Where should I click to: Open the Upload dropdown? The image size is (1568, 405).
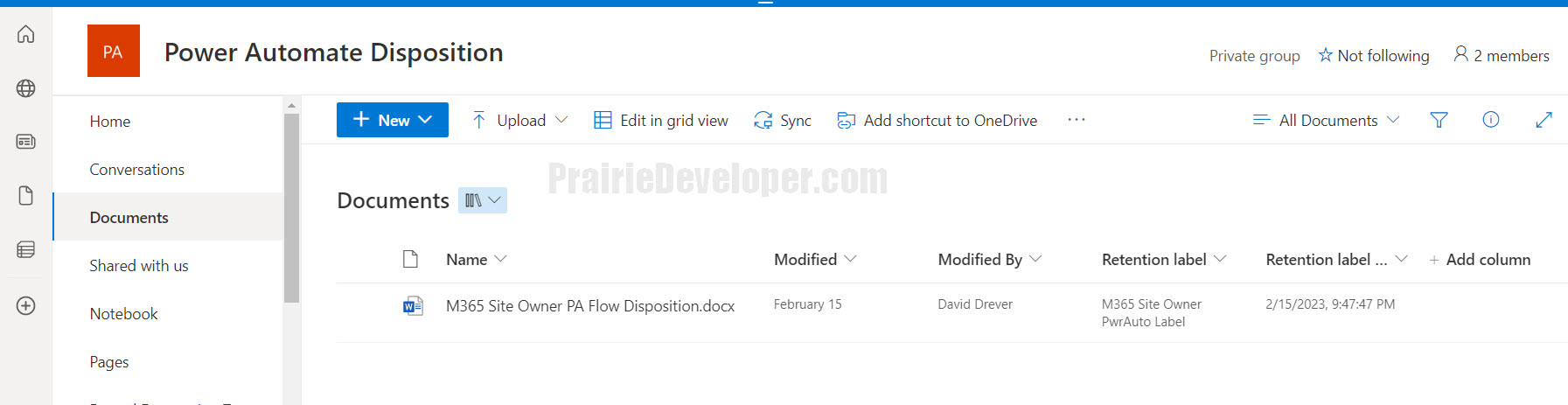[519, 120]
